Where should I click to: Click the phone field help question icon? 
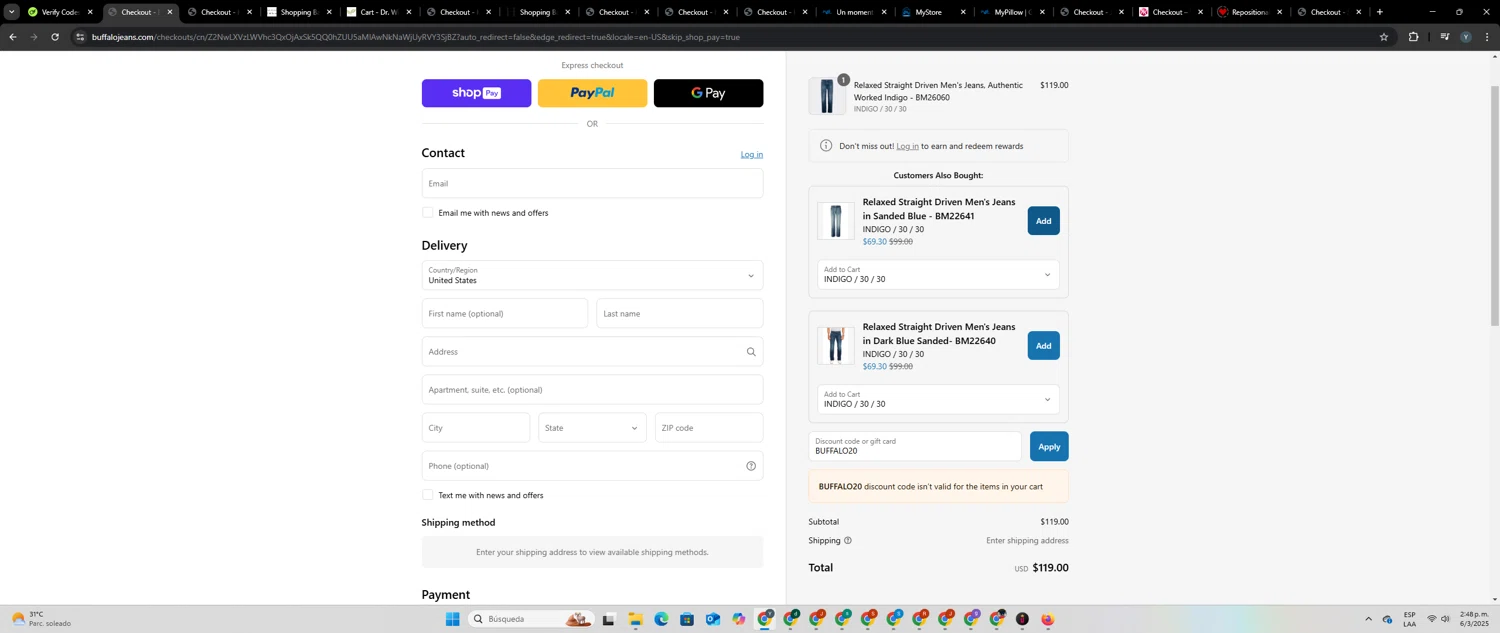(x=751, y=466)
